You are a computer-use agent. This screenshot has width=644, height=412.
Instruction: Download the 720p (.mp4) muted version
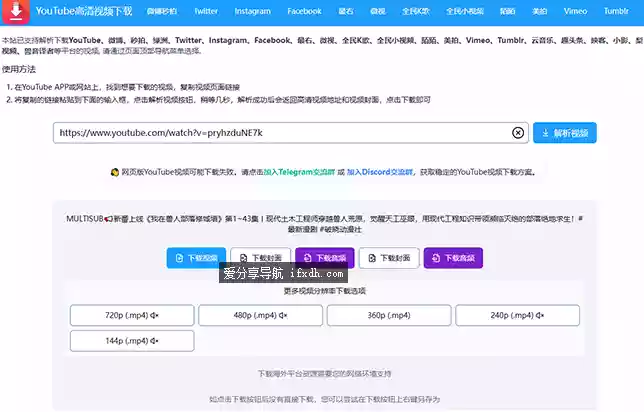click(x=132, y=315)
